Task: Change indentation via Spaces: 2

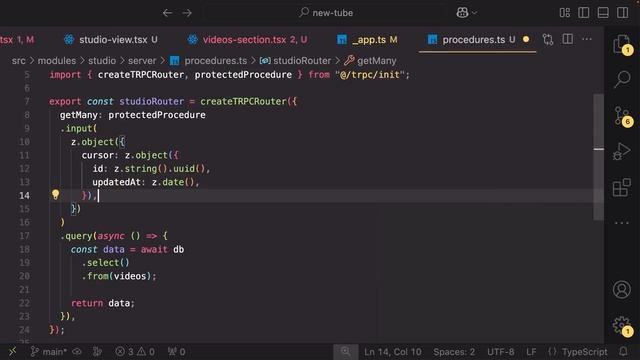Action: (x=454, y=351)
